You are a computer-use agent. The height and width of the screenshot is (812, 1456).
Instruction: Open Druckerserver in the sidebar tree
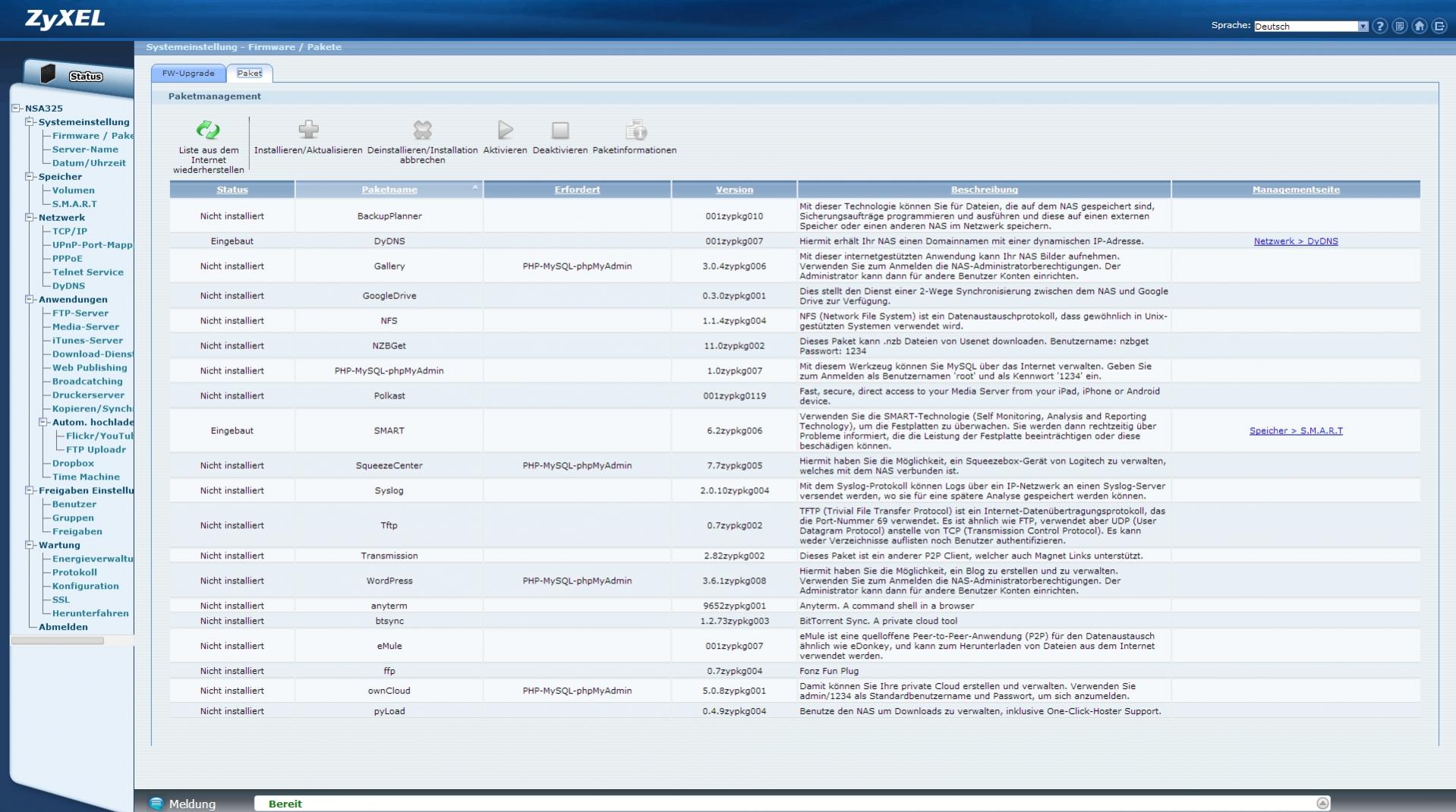88,395
